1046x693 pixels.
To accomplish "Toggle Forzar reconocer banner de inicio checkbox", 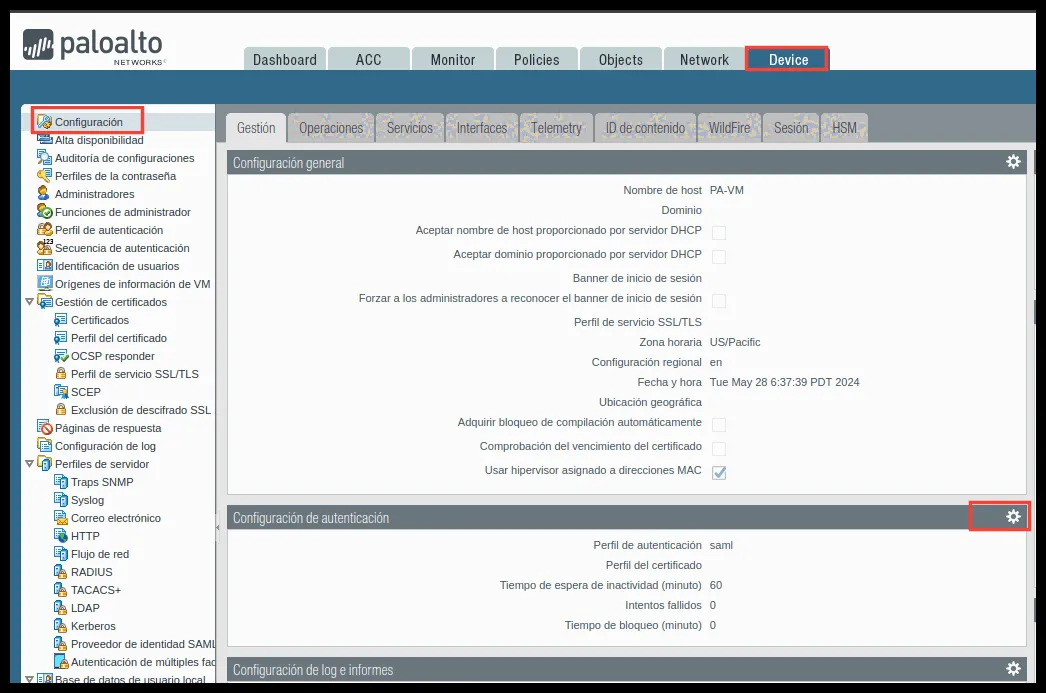I will (718, 300).
